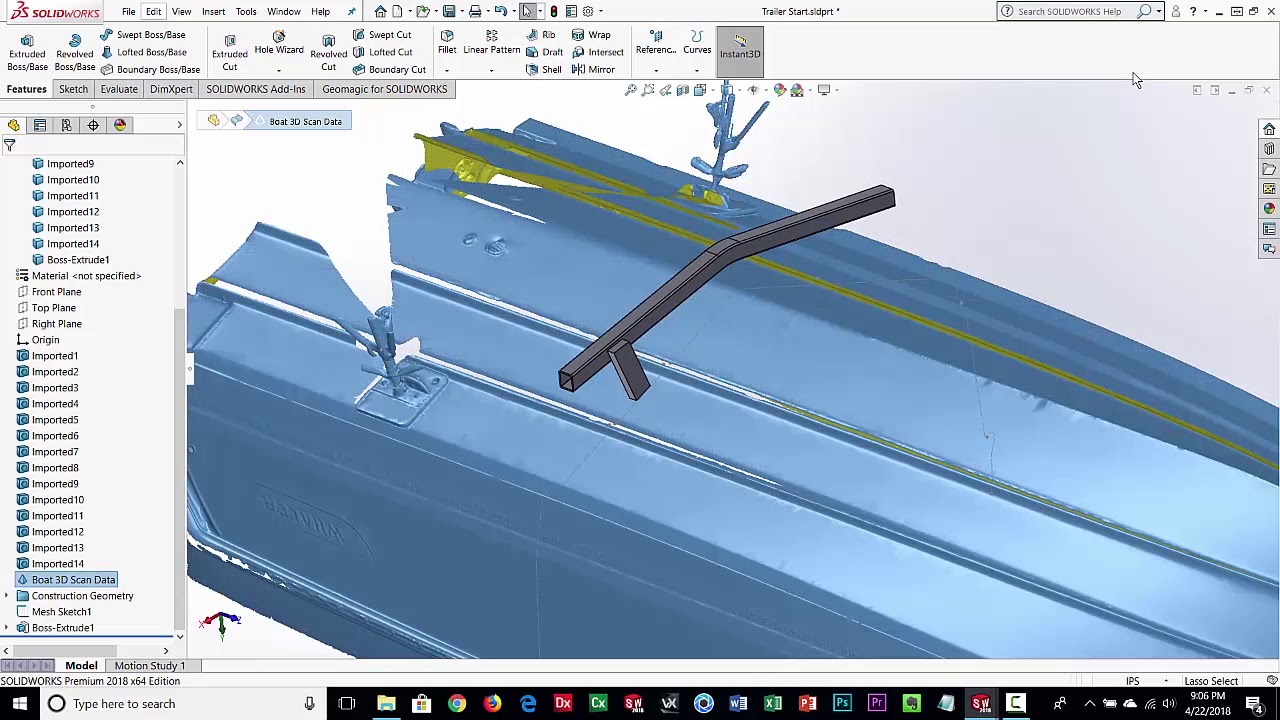
Task: Open Chrome from the taskbar
Action: pyautogui.click(x=457, y=704)
